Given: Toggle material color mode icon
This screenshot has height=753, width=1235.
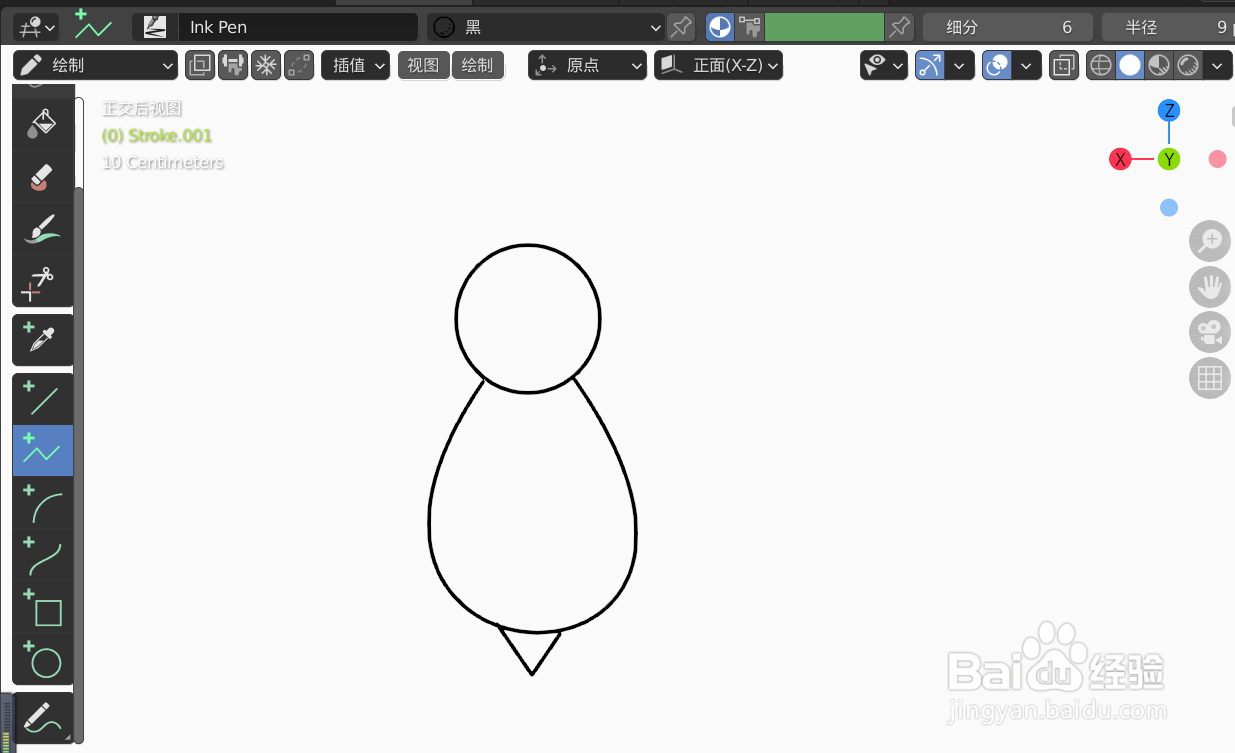Looking at the screenshot, I should (x=720, y=27).
